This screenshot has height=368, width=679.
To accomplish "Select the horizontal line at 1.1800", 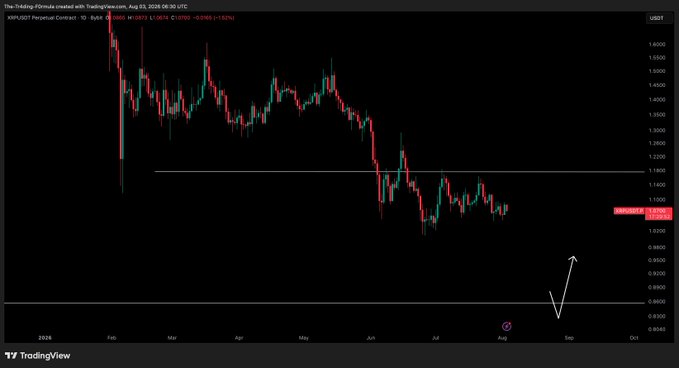I will coord(399,172).
